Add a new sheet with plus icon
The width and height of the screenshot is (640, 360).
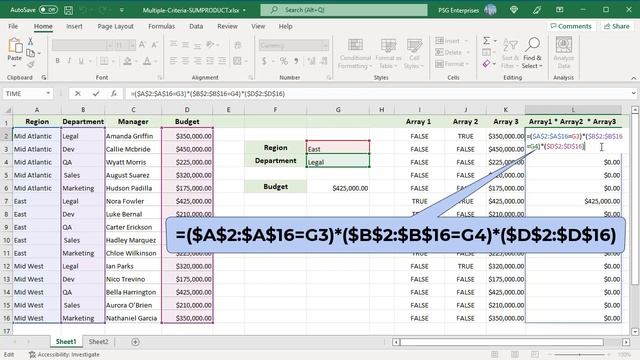[x=135, y=342]
